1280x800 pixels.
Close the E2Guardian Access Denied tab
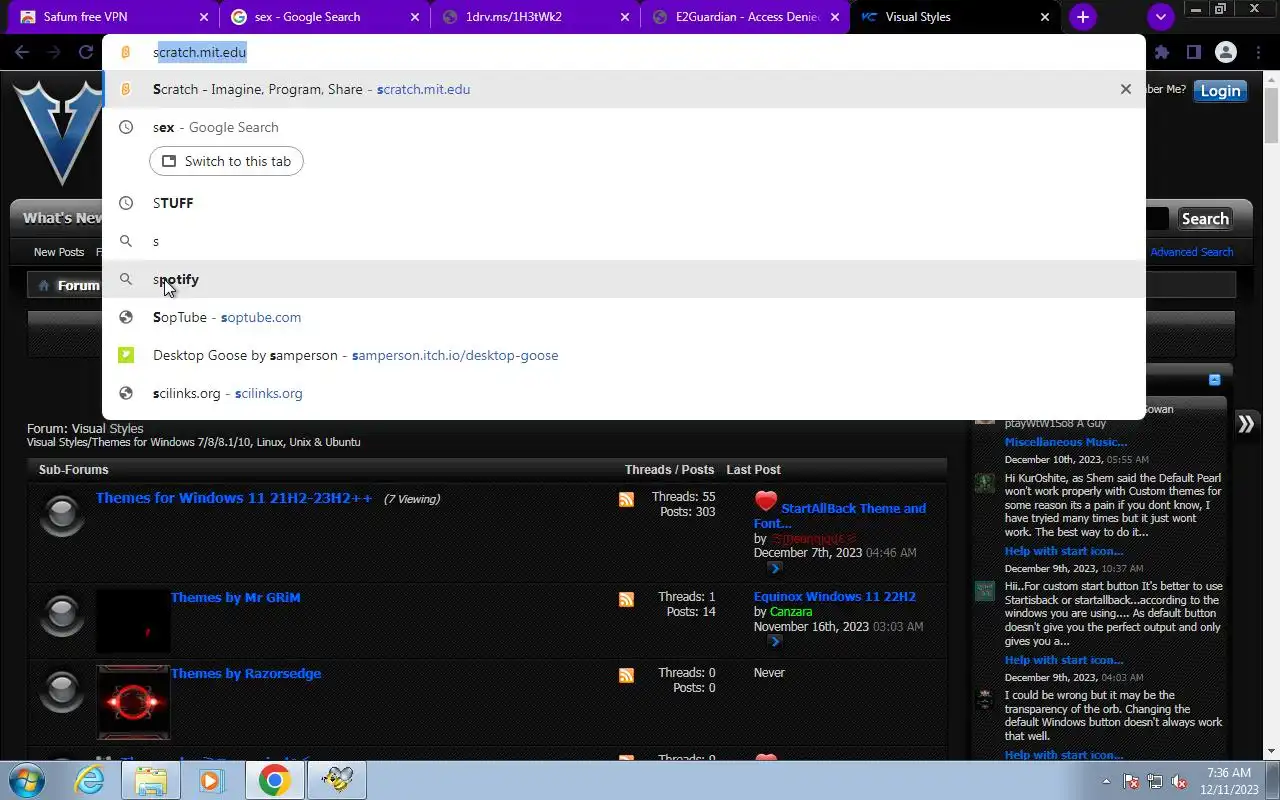coord(835,17)
